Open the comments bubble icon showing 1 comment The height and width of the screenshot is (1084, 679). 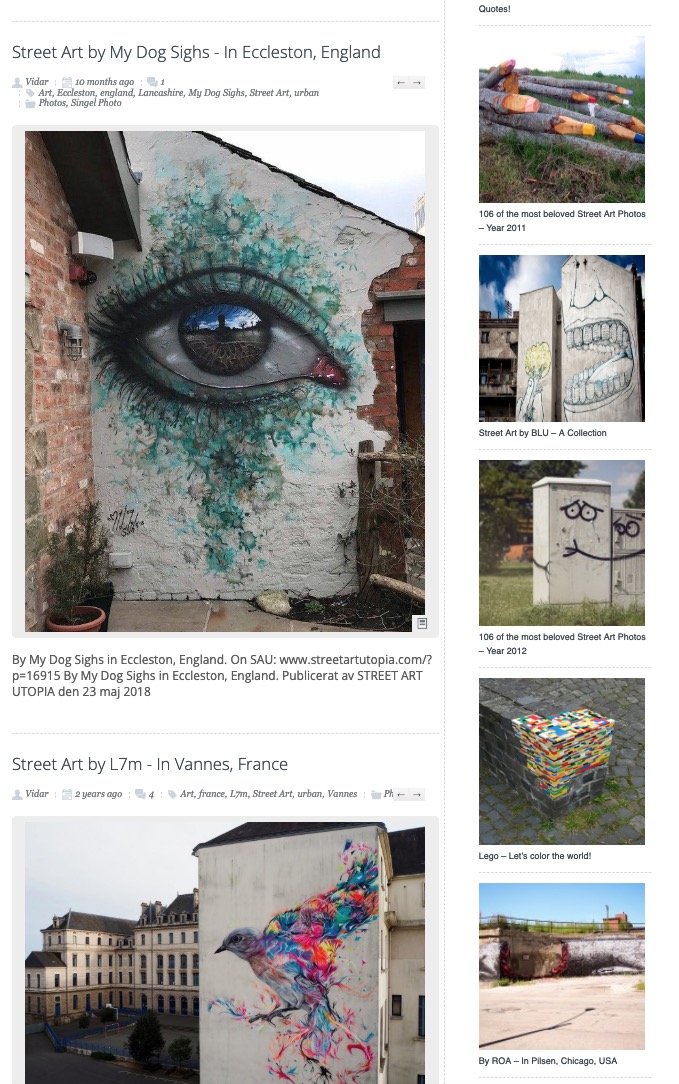(x=152, y=82)
